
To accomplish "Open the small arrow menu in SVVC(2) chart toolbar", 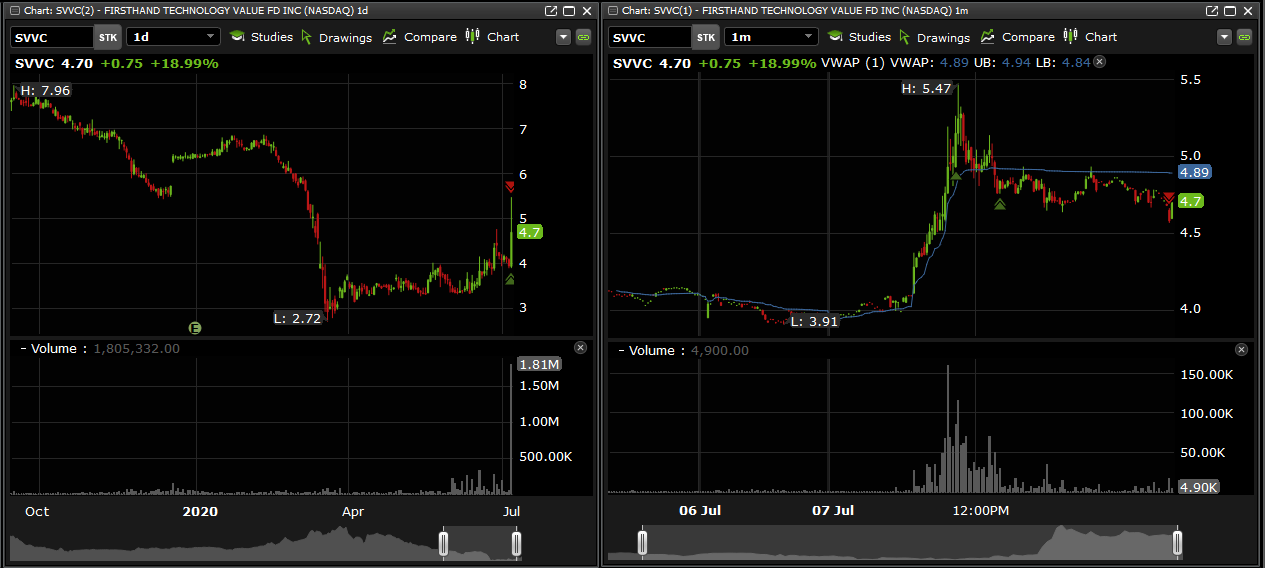I will pyautogui.click(x=563, y=37).
